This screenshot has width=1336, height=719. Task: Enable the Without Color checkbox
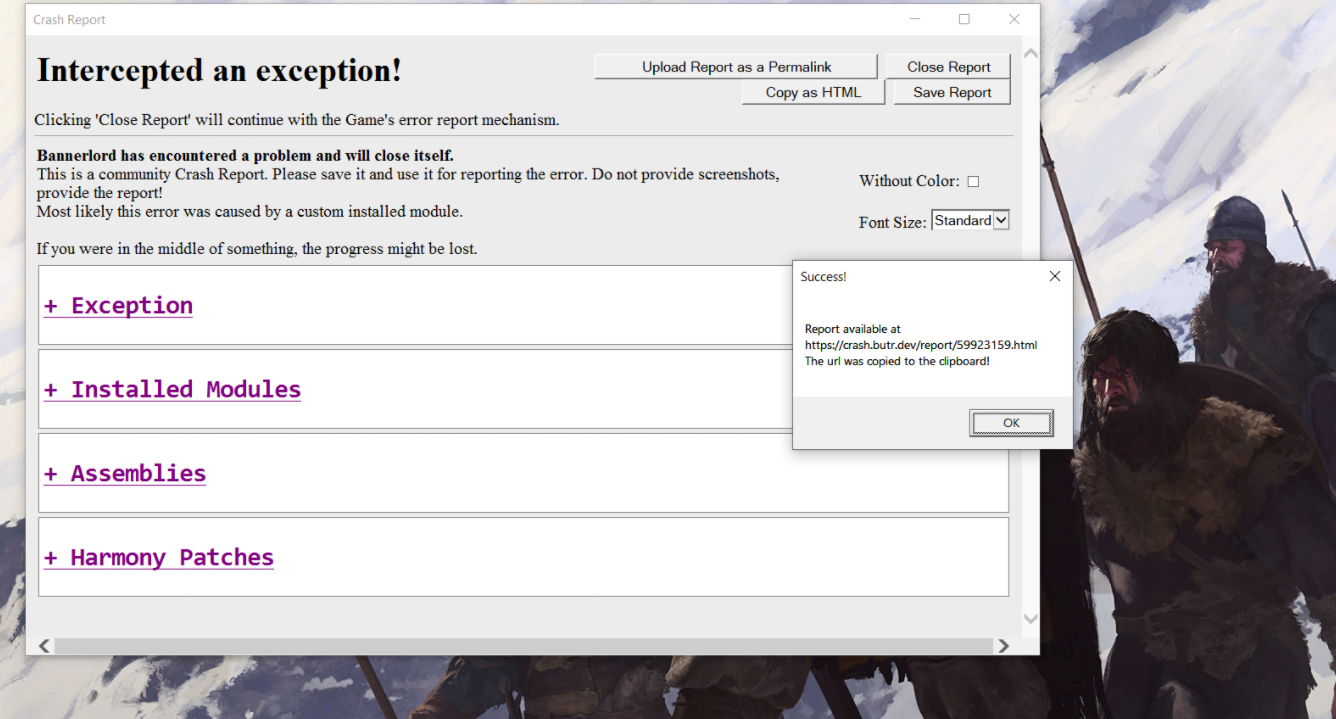click(x=973, y=181)
